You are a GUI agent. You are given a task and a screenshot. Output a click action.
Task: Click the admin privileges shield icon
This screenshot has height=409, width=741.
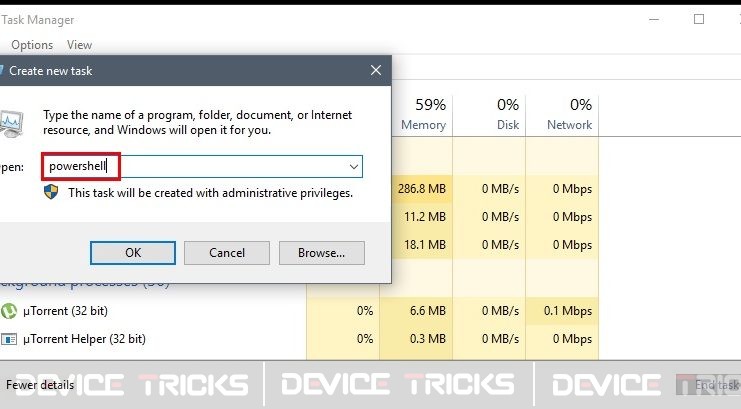pyautogui.click(x=51, y=192)
